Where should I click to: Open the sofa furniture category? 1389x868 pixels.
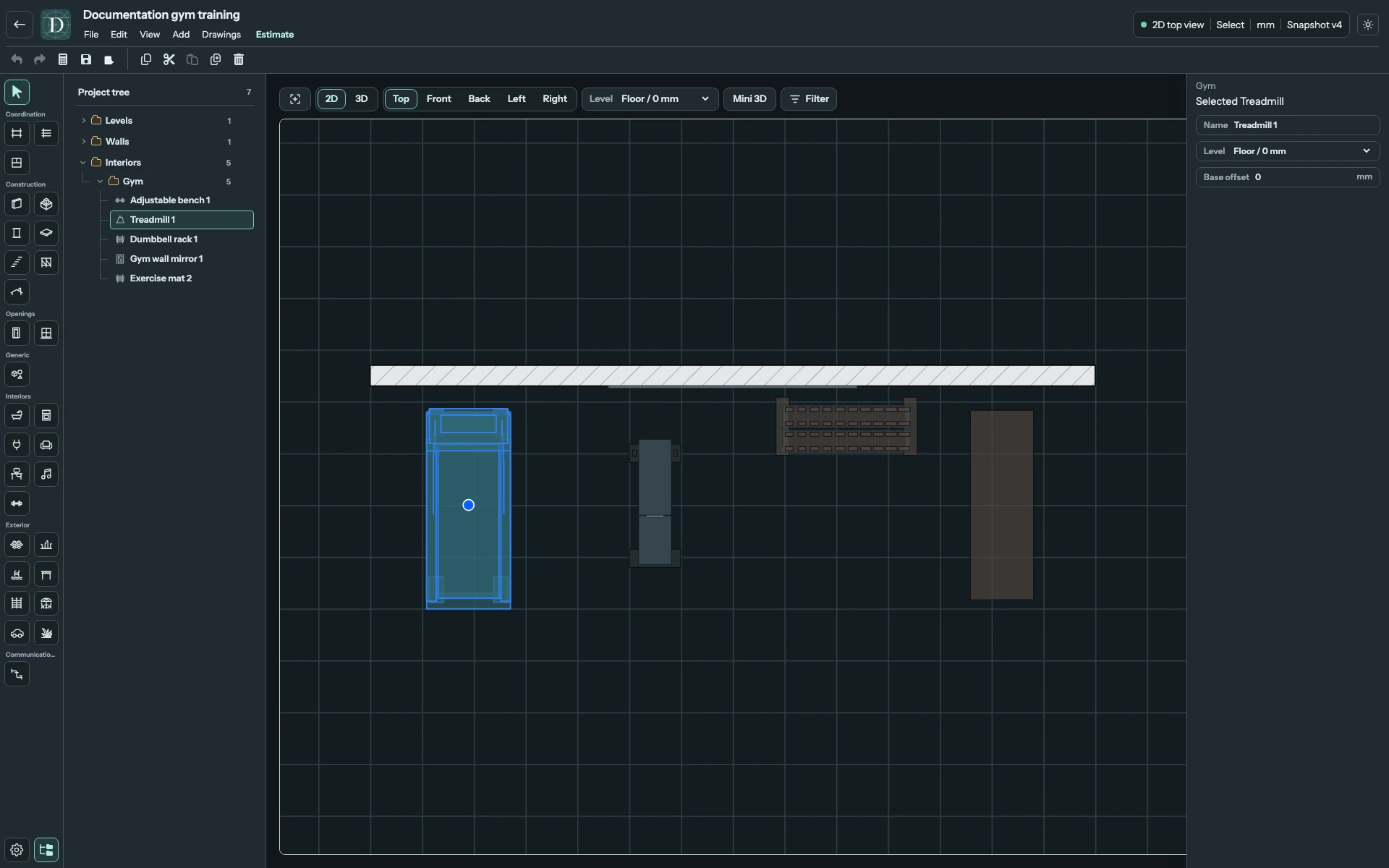click(46, 445)
